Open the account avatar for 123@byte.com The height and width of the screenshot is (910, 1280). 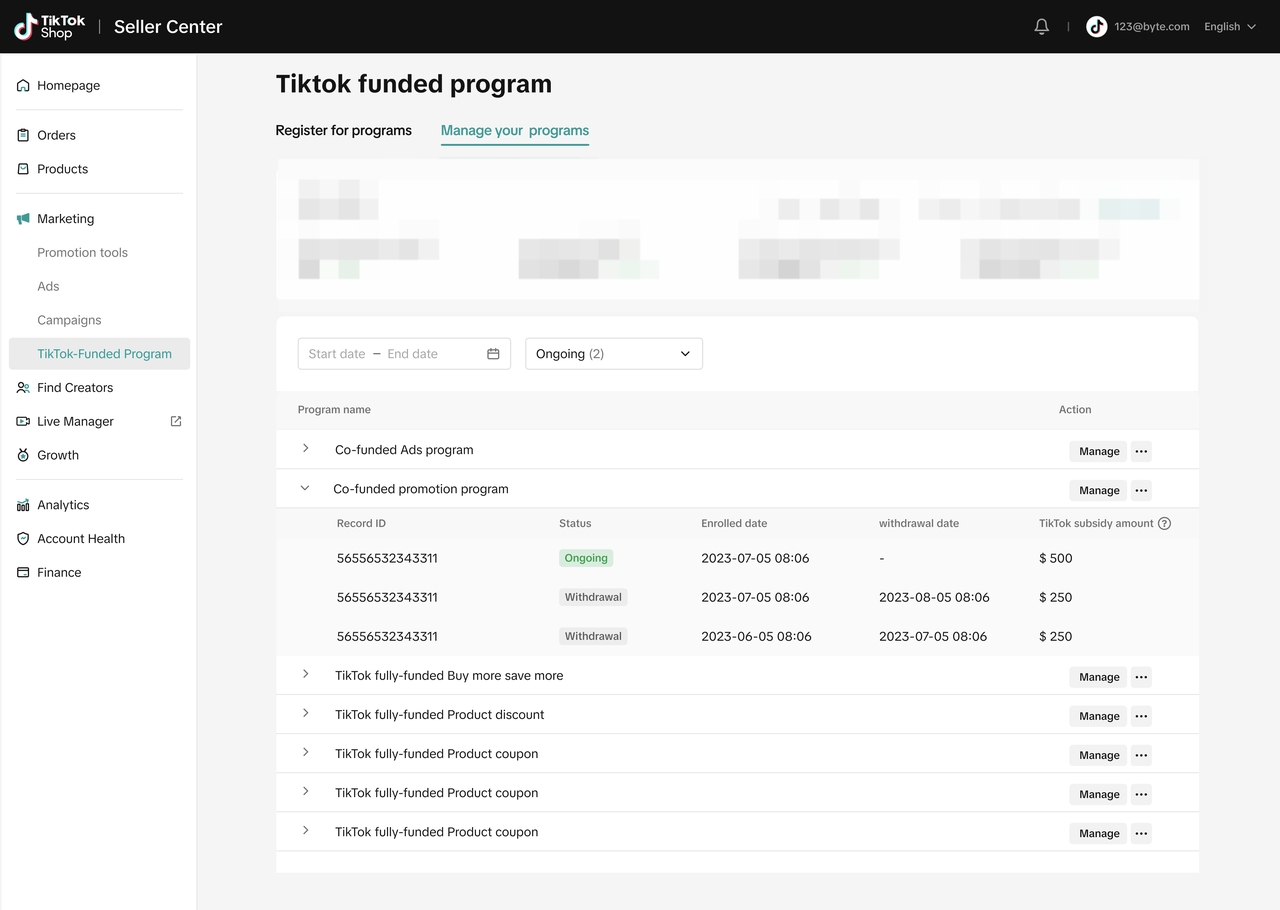[x=1097, y=27]
